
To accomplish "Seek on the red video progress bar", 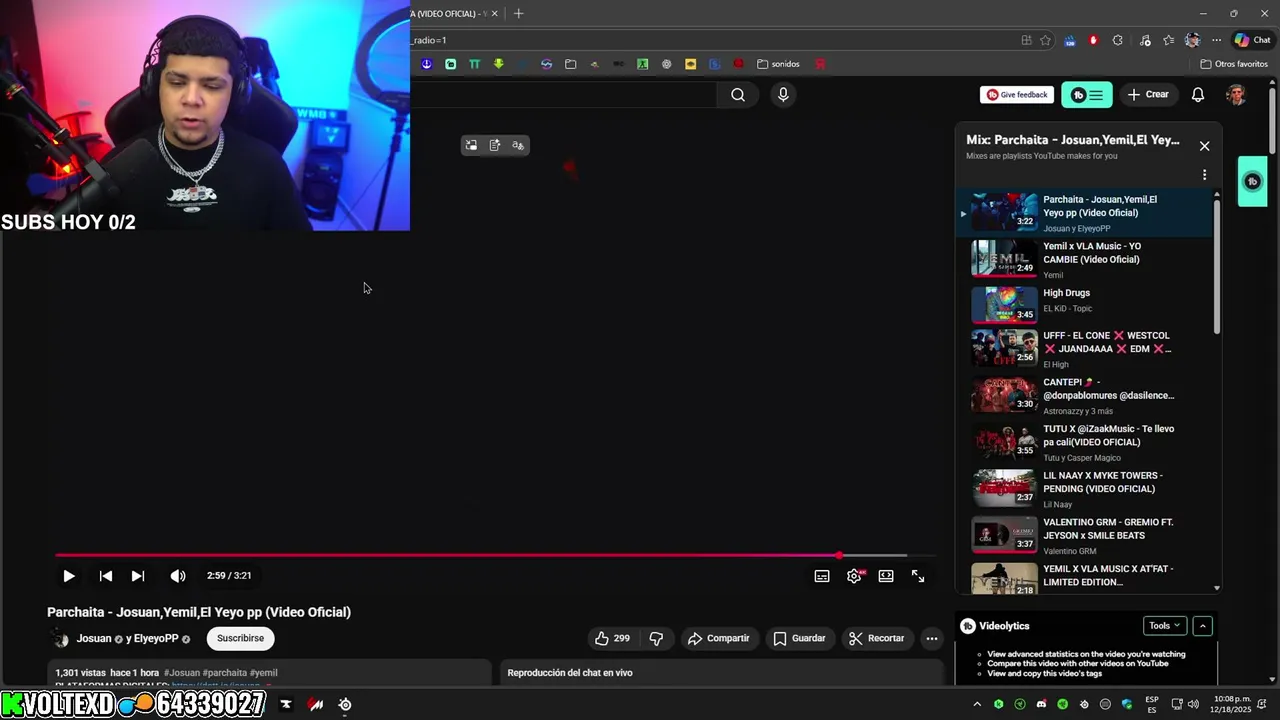I will coord(495,555).
